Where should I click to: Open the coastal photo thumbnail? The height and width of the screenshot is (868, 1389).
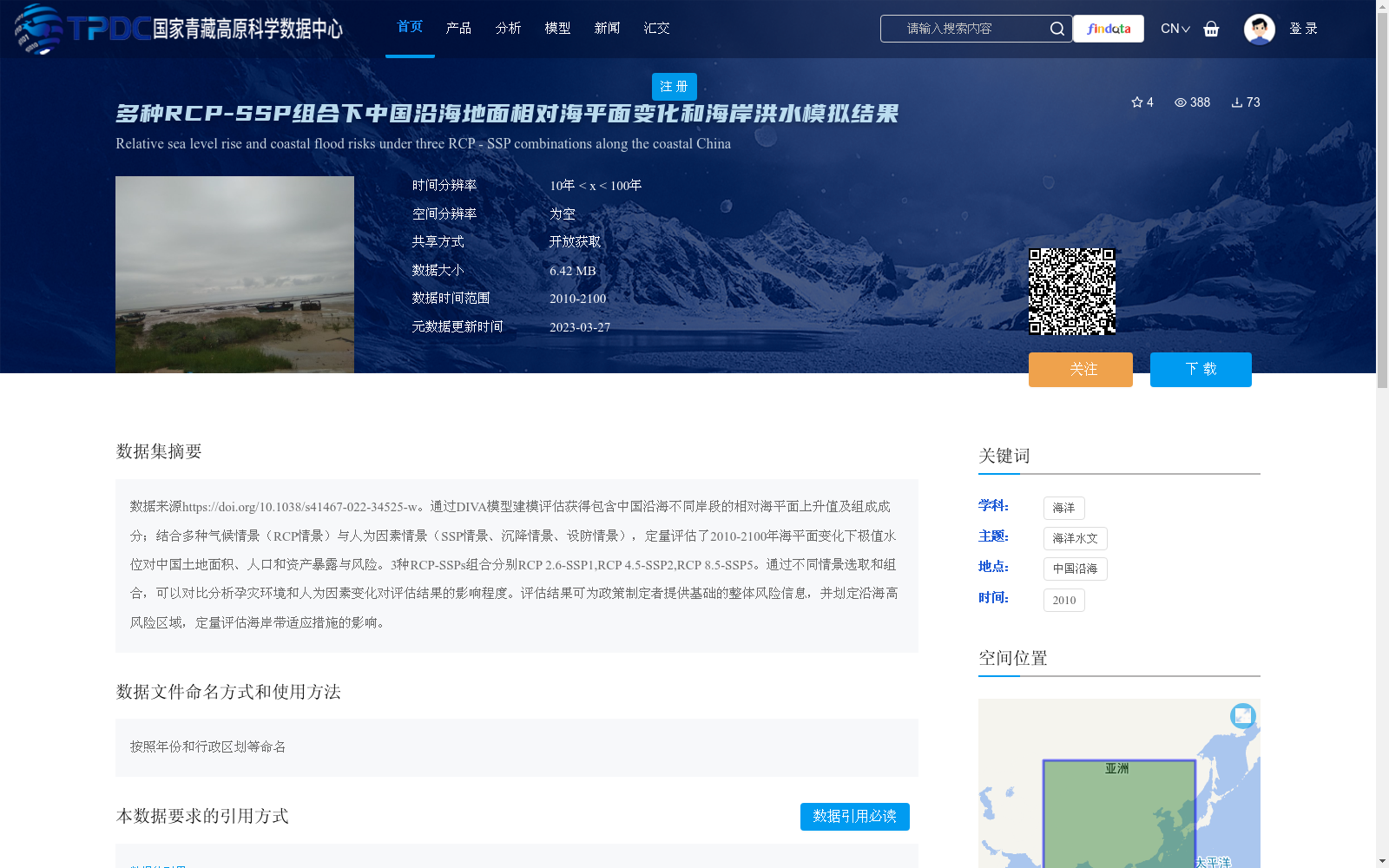tap(234, 274)
